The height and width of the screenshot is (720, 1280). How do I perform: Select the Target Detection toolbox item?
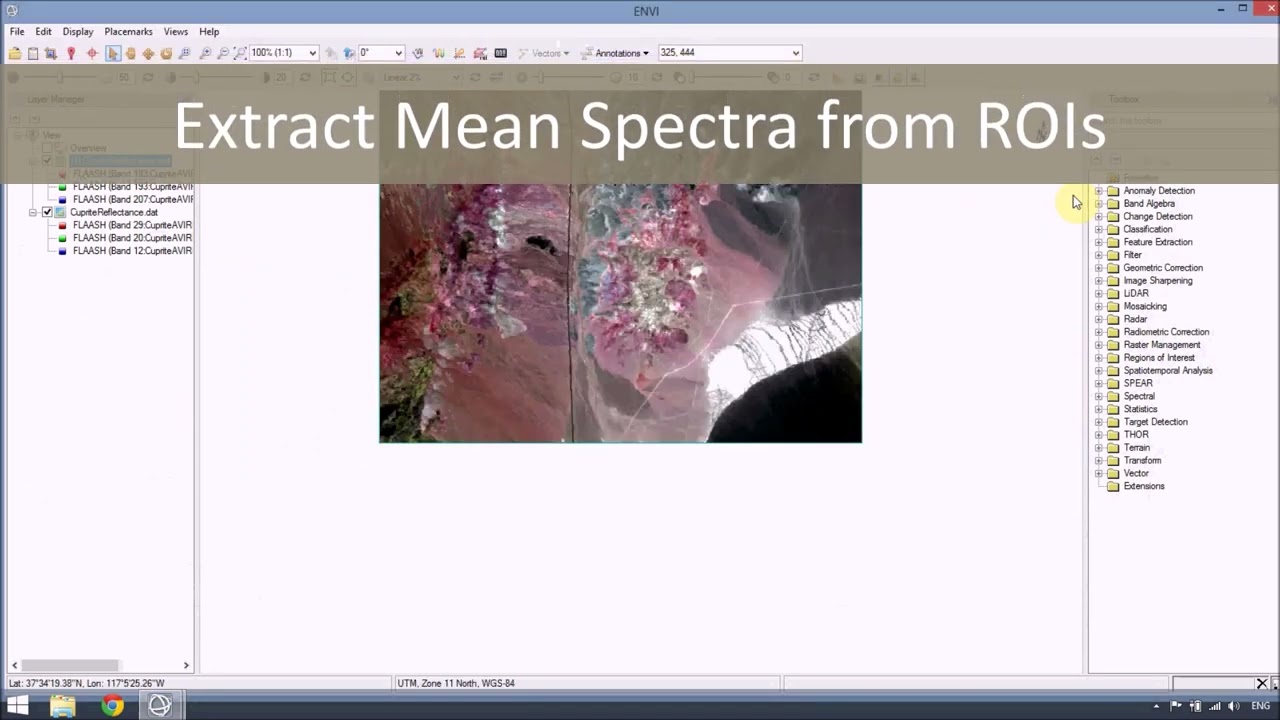click(1155, 422)
